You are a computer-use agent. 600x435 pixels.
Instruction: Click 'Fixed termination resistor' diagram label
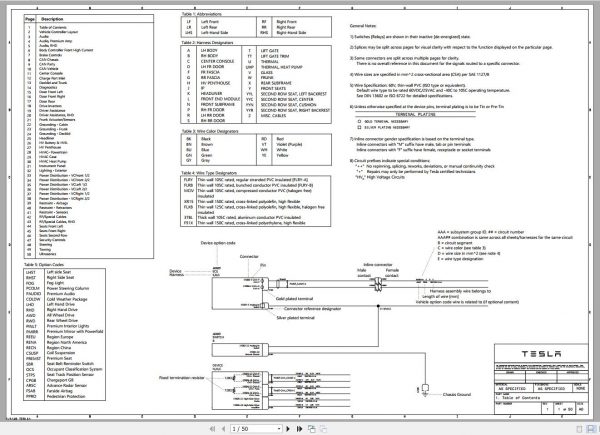(x=182, y=378)
